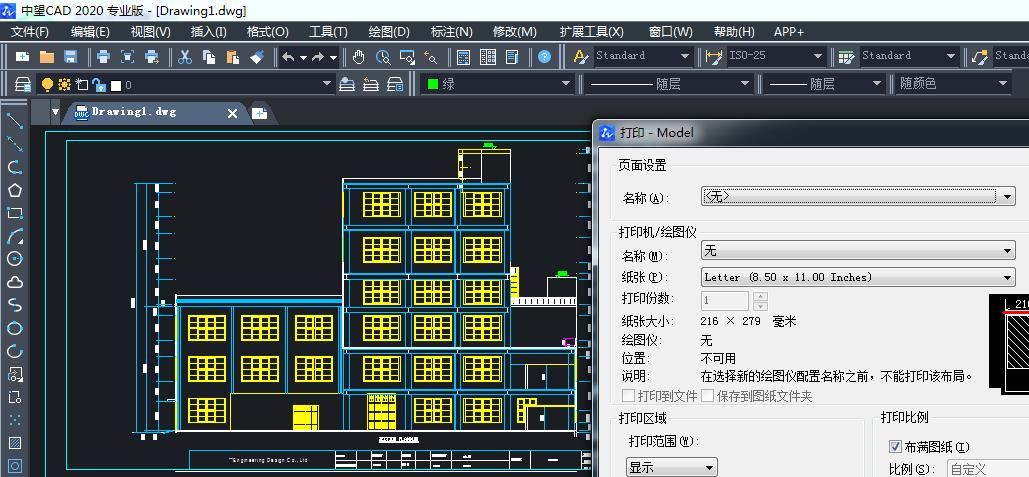Click the Print icon in the toolbar
1029x477 pixels.
click(x=103, y=57)
